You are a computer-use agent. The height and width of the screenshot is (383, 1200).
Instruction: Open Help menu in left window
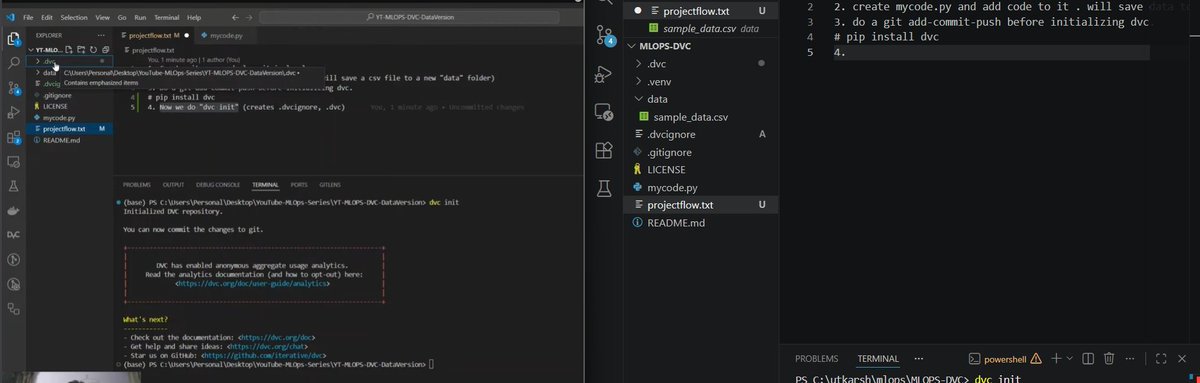193,18
